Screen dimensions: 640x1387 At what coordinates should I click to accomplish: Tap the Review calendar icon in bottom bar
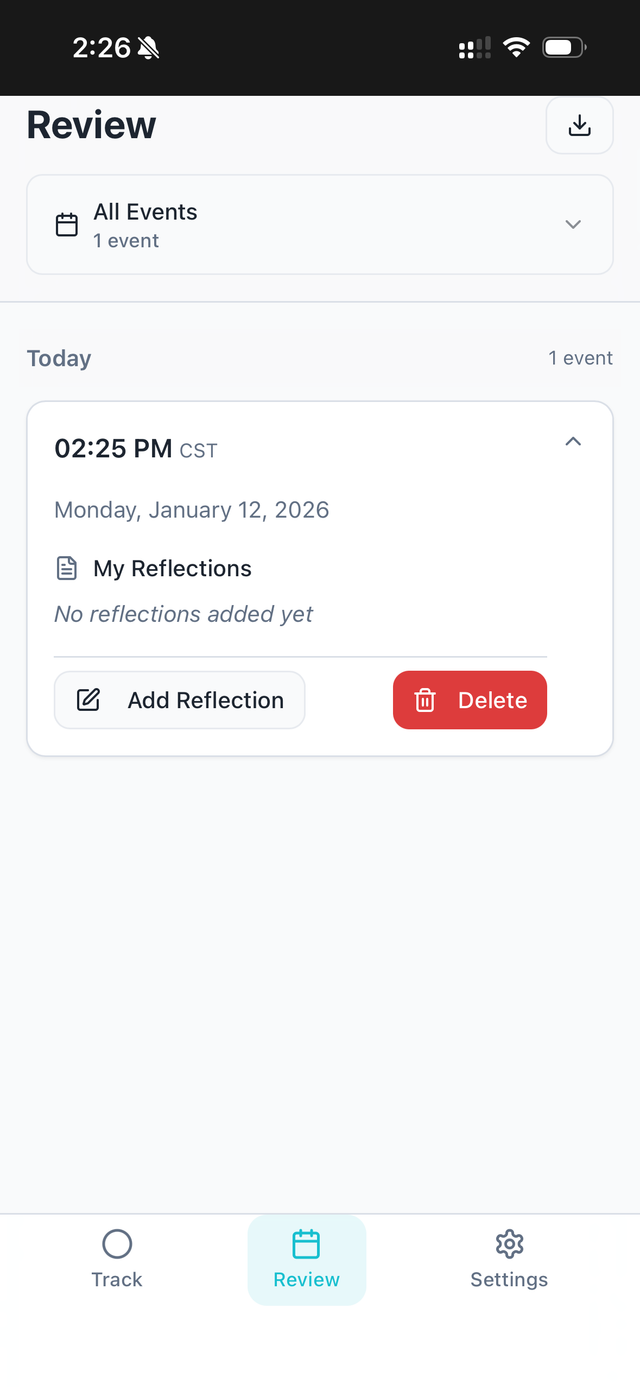coord(306,1244)
